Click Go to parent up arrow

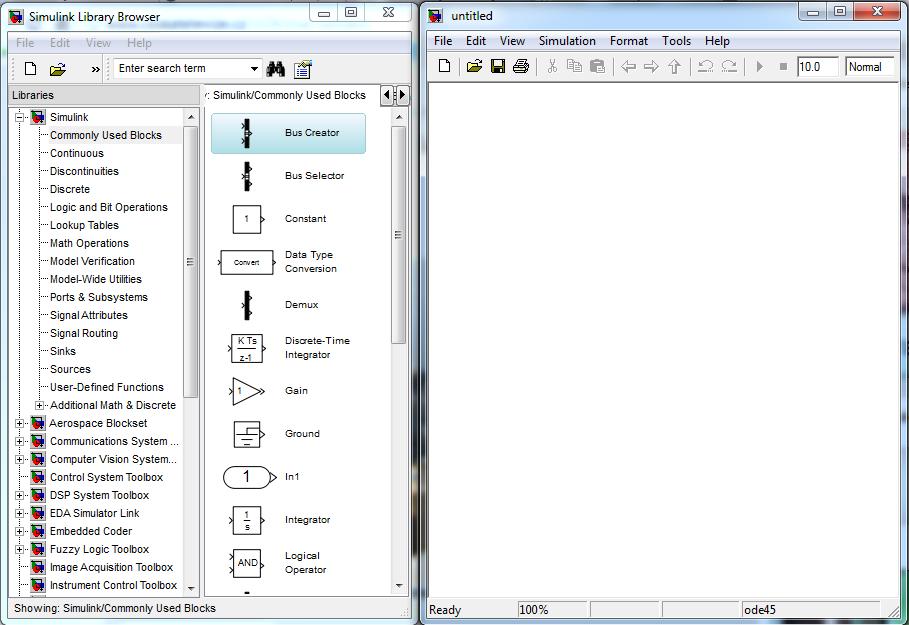pyautogui.click(x=674, y=67)
